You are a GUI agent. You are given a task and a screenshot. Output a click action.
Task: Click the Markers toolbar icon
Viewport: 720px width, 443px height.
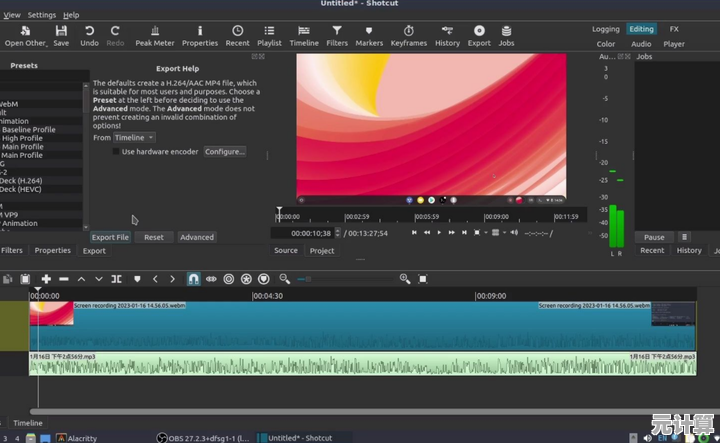pyautogui.click(x=369, y=36)
